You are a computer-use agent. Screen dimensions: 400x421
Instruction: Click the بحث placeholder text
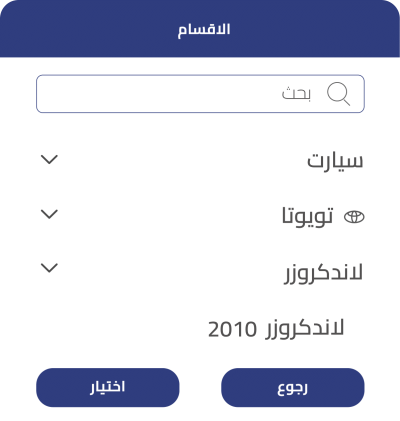(x=296, y=93)
